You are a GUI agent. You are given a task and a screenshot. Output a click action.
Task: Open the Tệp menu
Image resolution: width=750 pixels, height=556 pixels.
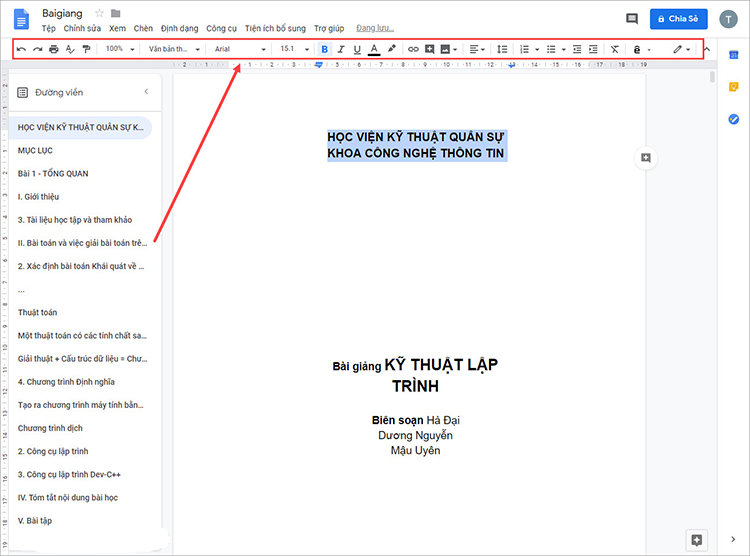[48, 28]
